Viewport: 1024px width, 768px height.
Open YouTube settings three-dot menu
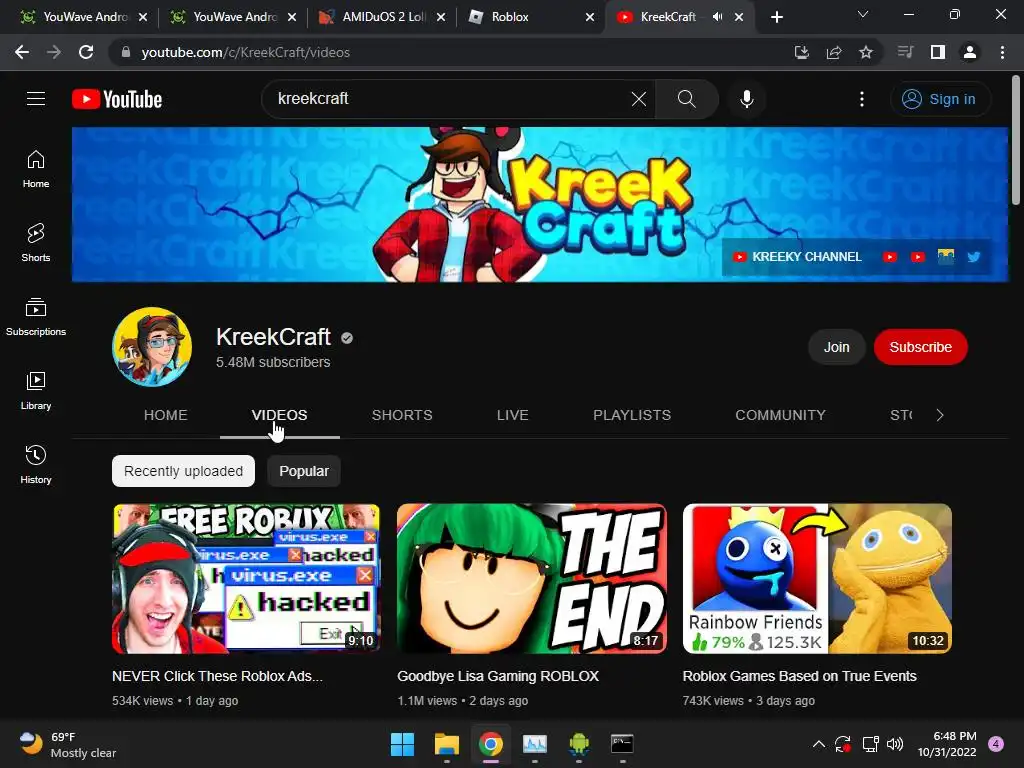(862, 99)
